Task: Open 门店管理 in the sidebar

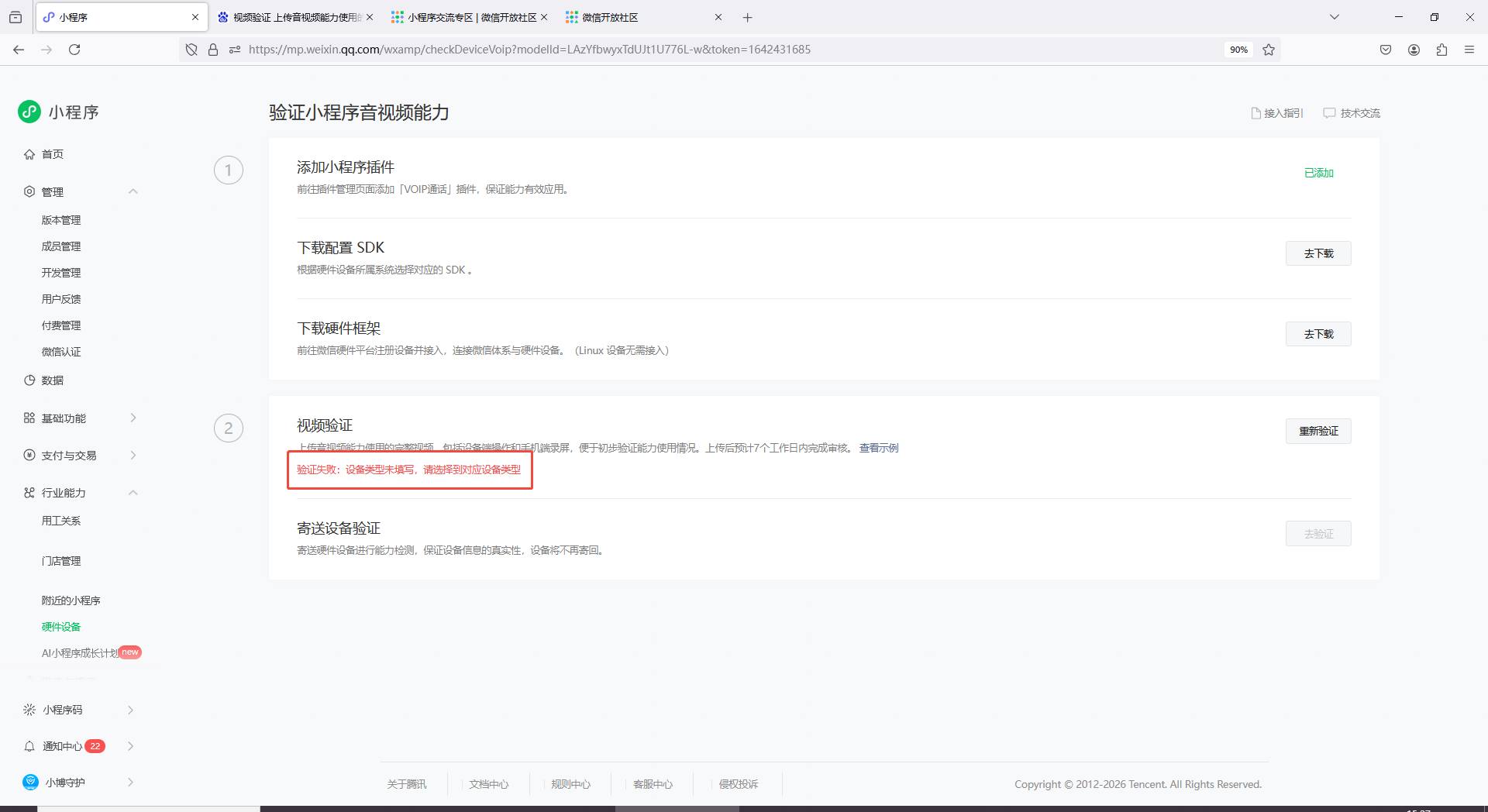Action: [x=61, y=561]
